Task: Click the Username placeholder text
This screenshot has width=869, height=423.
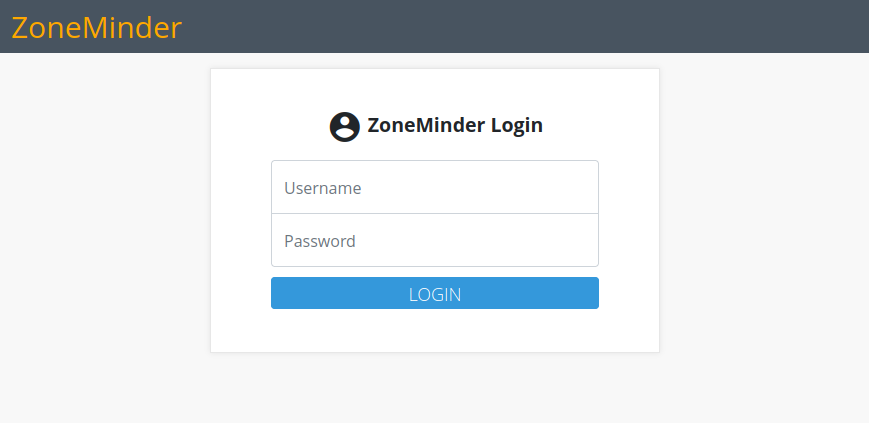Action: click(323, 188)
